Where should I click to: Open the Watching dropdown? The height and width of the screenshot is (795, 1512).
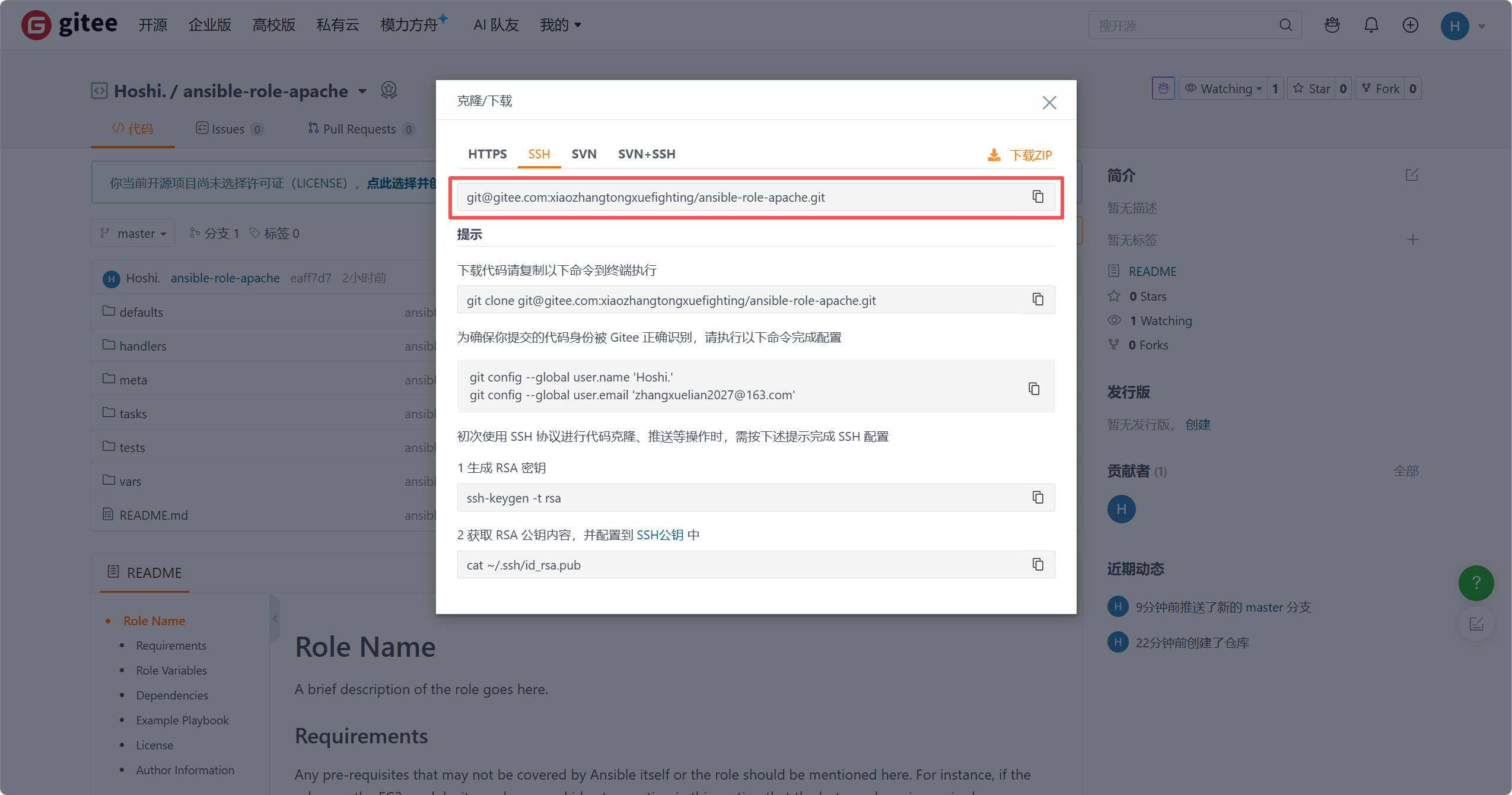coord(1223,88)
